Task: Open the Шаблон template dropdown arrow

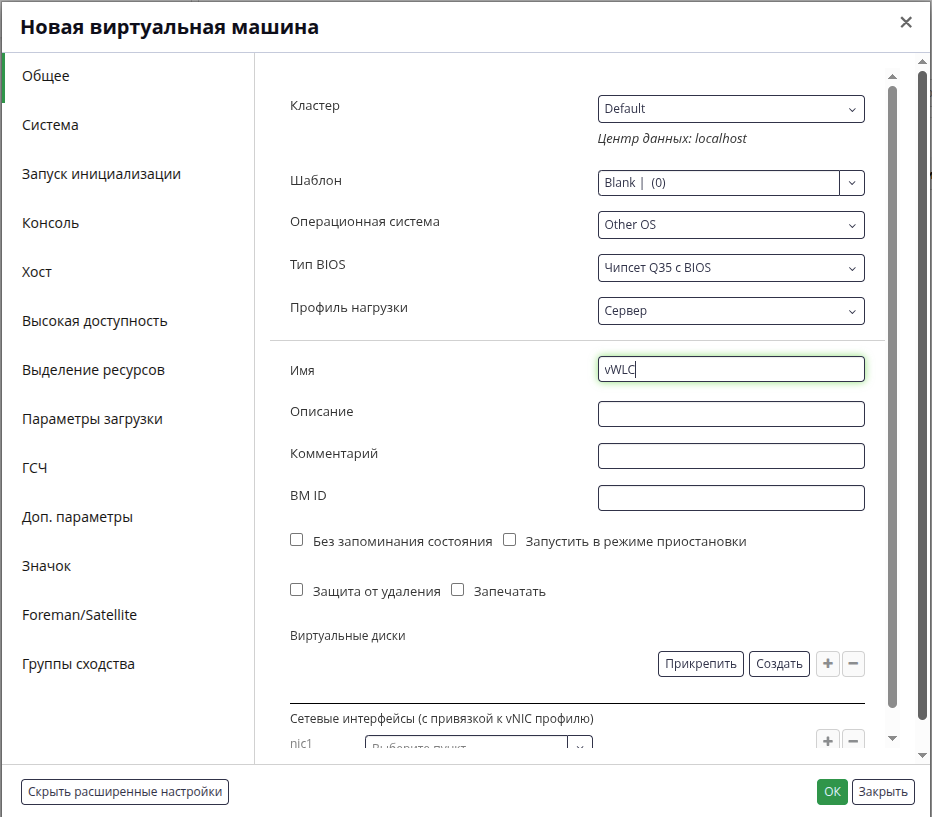Action: click(852, 183)
